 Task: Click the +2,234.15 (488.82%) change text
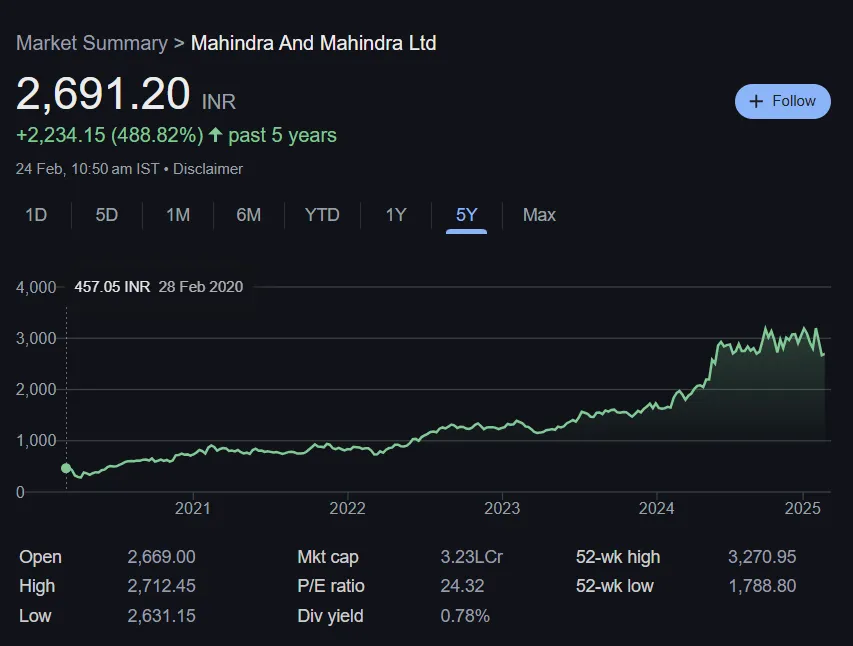[x=110, y=135]
